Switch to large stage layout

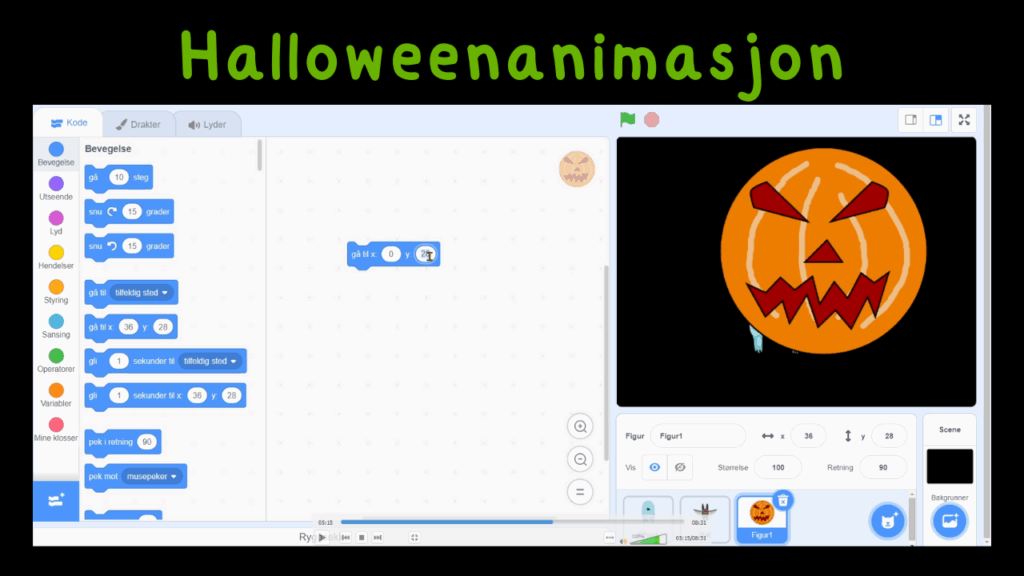point(936,120)
